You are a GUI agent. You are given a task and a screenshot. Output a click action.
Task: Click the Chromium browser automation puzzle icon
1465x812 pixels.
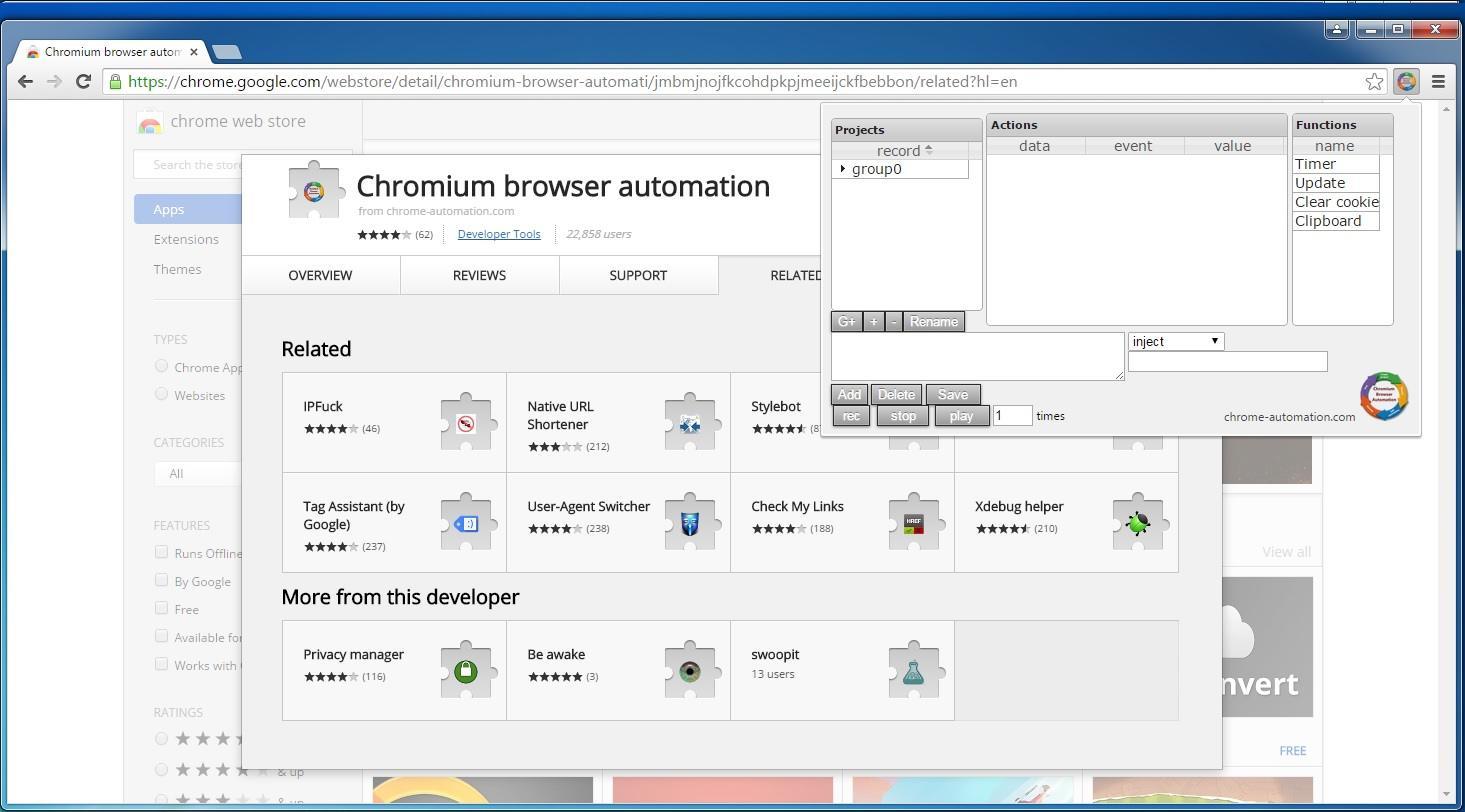click(314, 190)
